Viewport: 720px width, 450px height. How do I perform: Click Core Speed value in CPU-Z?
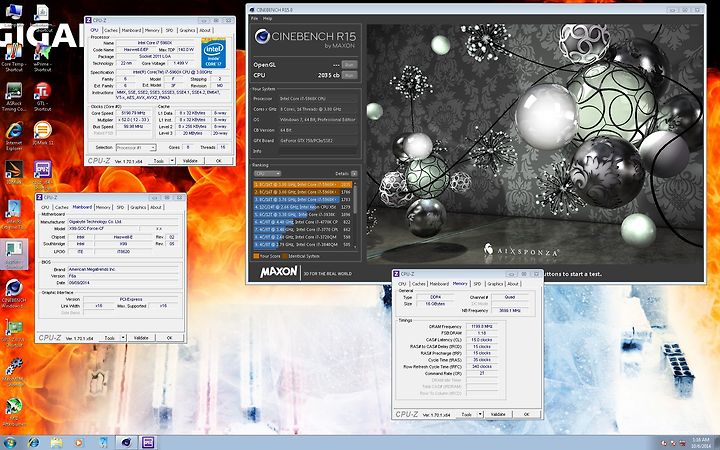click(x=134, y=113)
